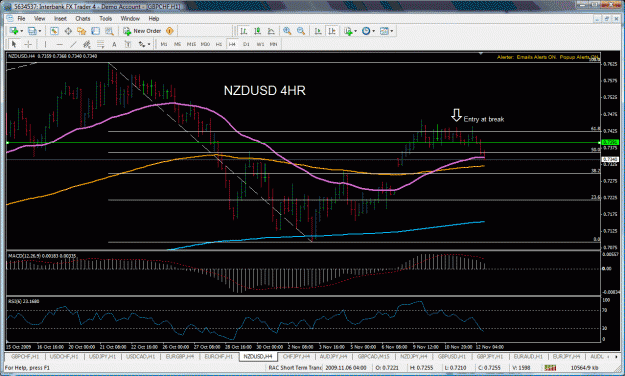Expand the Indicators dropdown arrow
The height and width of the screenshot is (376, 625).
(x=355, y=31)
